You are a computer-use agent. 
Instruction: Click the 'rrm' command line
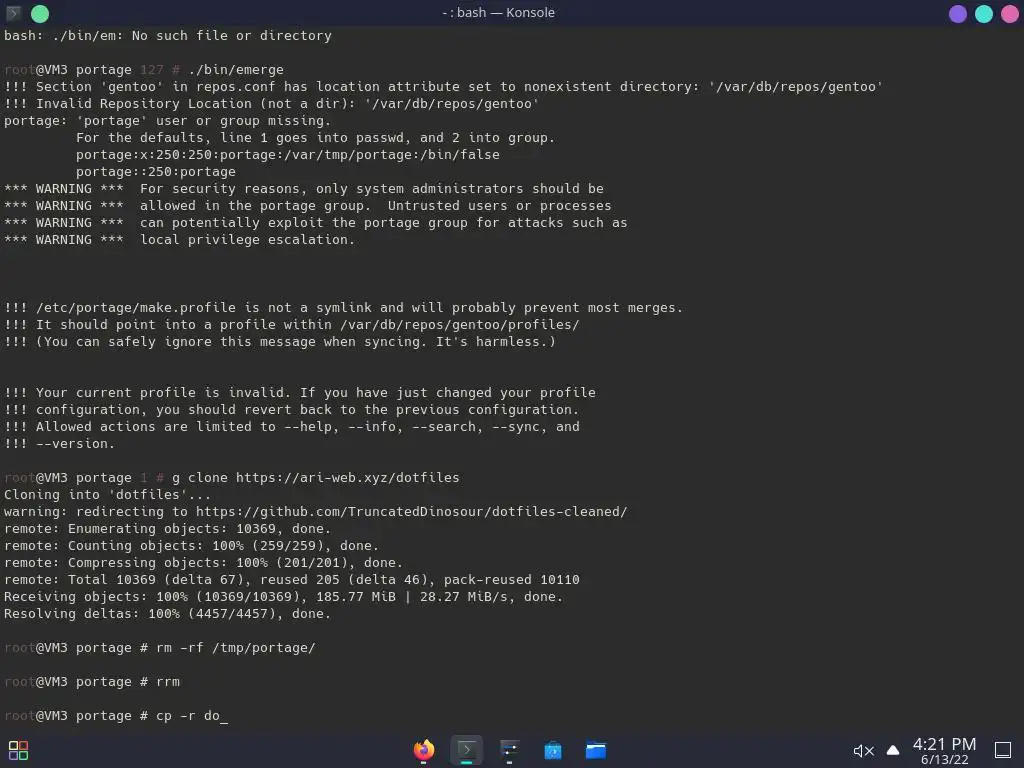coord(92,682)
